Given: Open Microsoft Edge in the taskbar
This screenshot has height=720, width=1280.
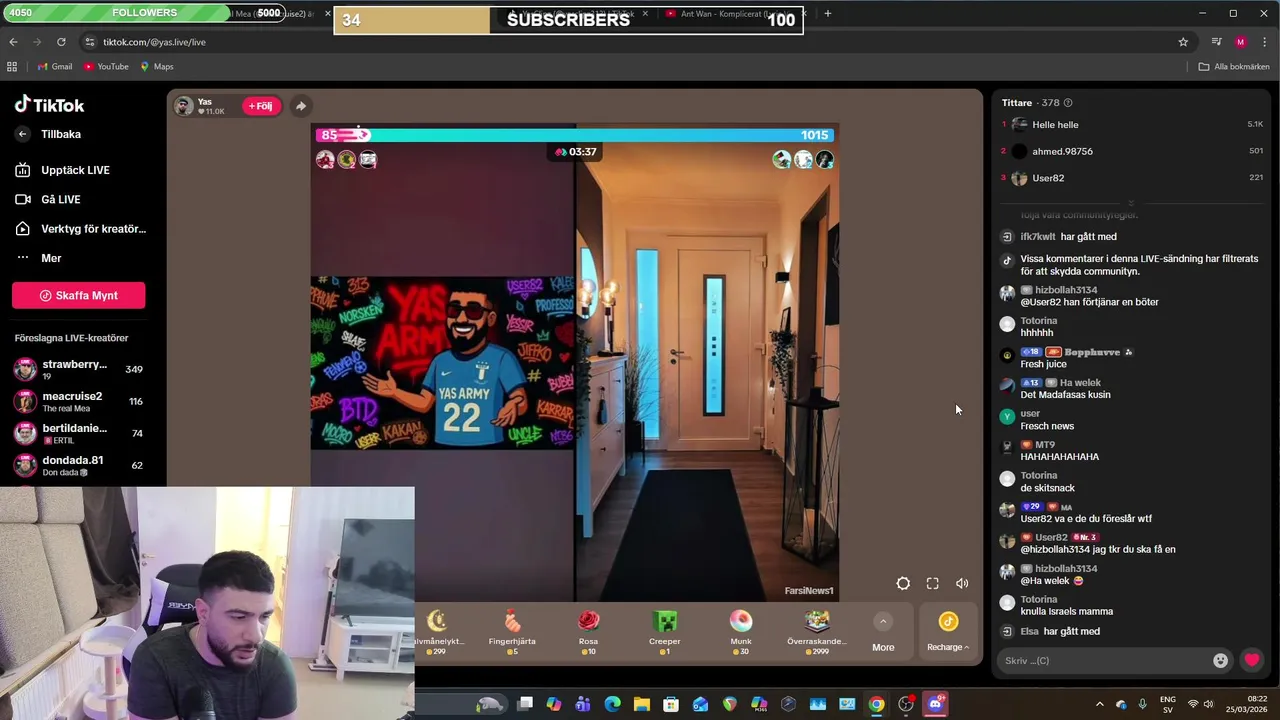Looking at the screenshot, I should 612,704.
